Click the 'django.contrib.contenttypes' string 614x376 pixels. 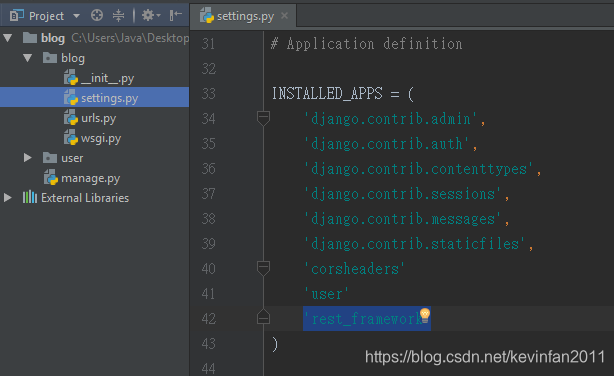click(x=418, y=169)
